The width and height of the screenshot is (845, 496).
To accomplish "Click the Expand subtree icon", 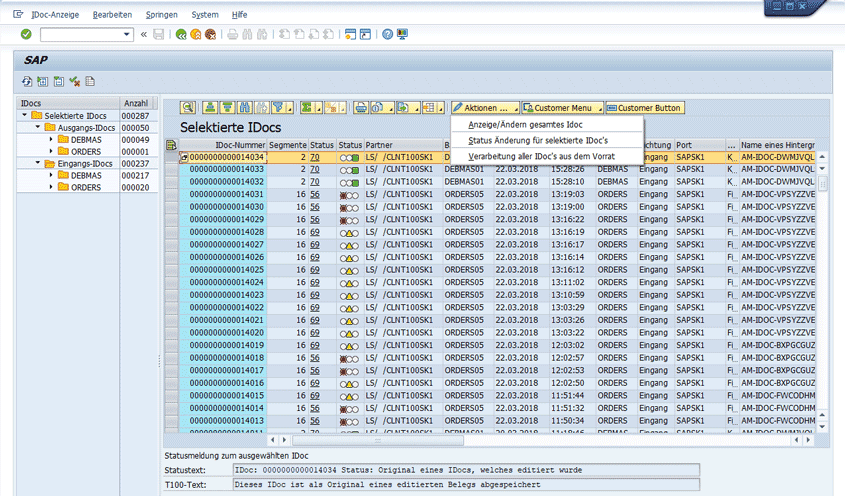I will (43, 81).
